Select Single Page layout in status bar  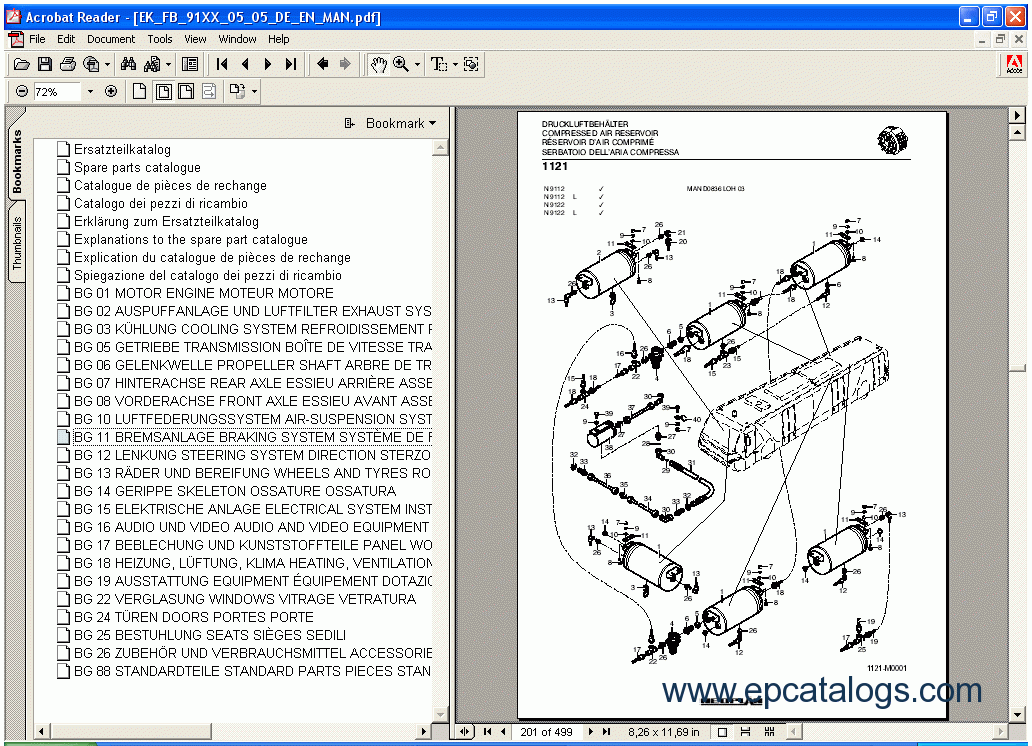[723, 732]
